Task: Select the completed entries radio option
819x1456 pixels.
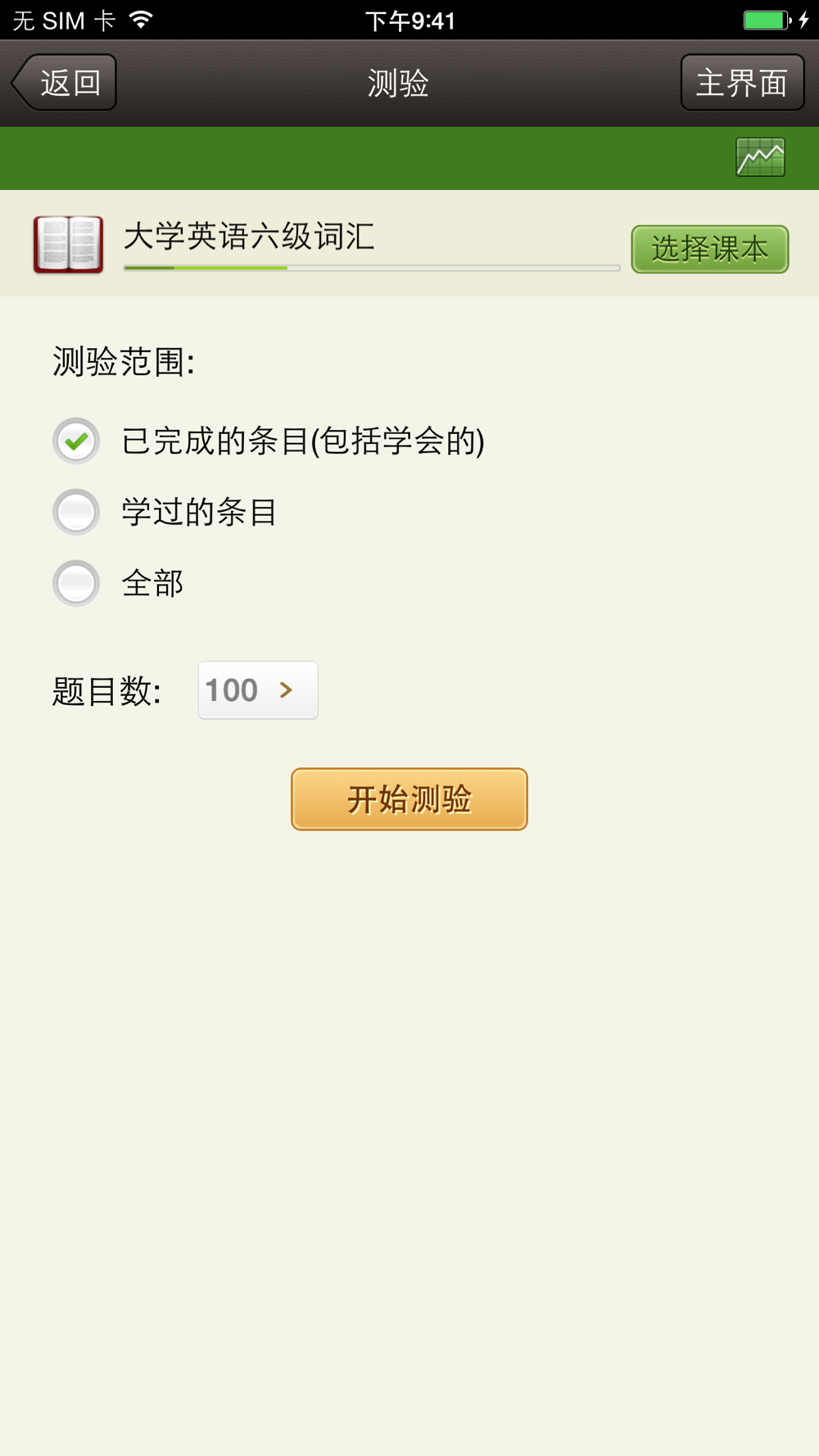Action: click(x=76, y=441)
